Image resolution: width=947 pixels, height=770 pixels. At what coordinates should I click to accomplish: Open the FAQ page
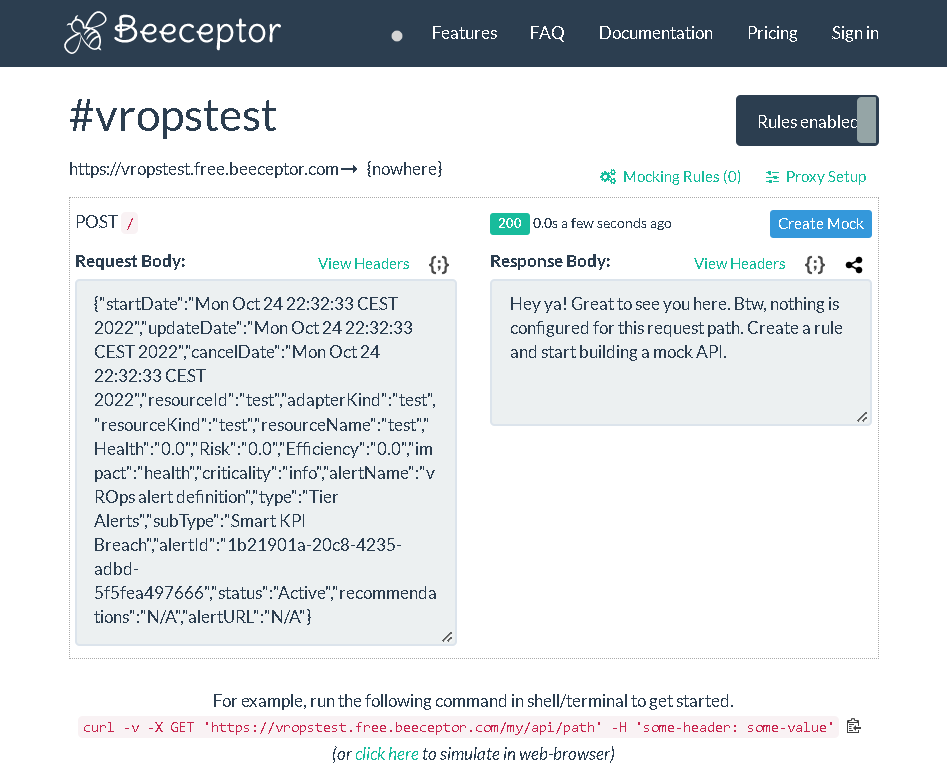click(547, 33)
